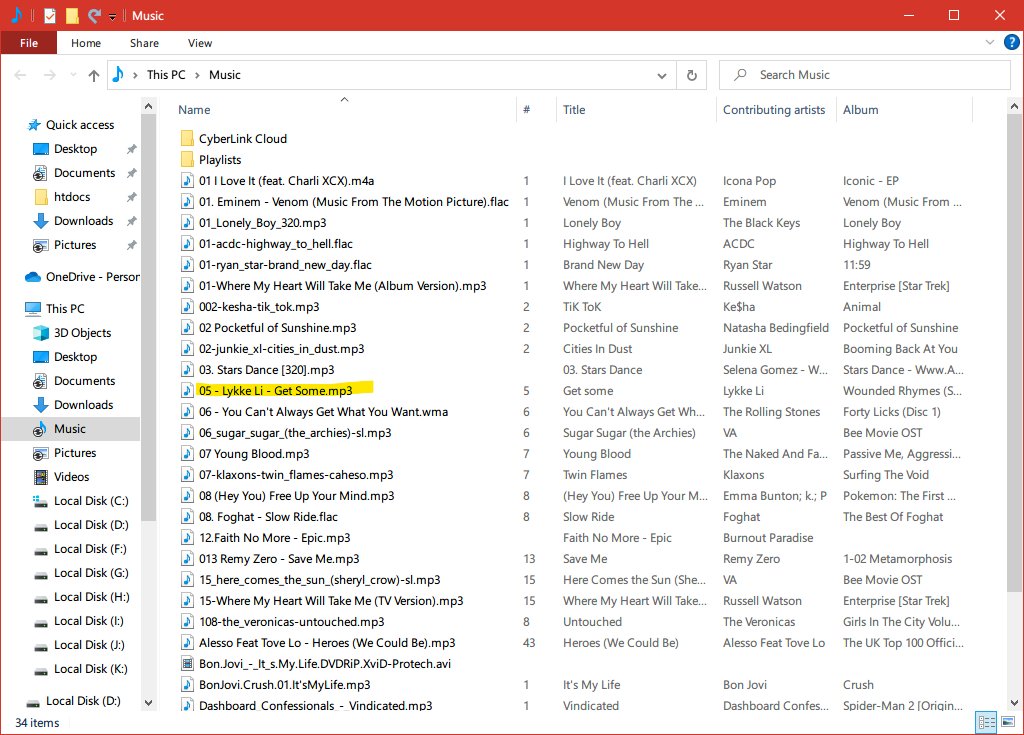1024x735 pixels.
Task: Click the Search Music field
Action: point(865,75)
